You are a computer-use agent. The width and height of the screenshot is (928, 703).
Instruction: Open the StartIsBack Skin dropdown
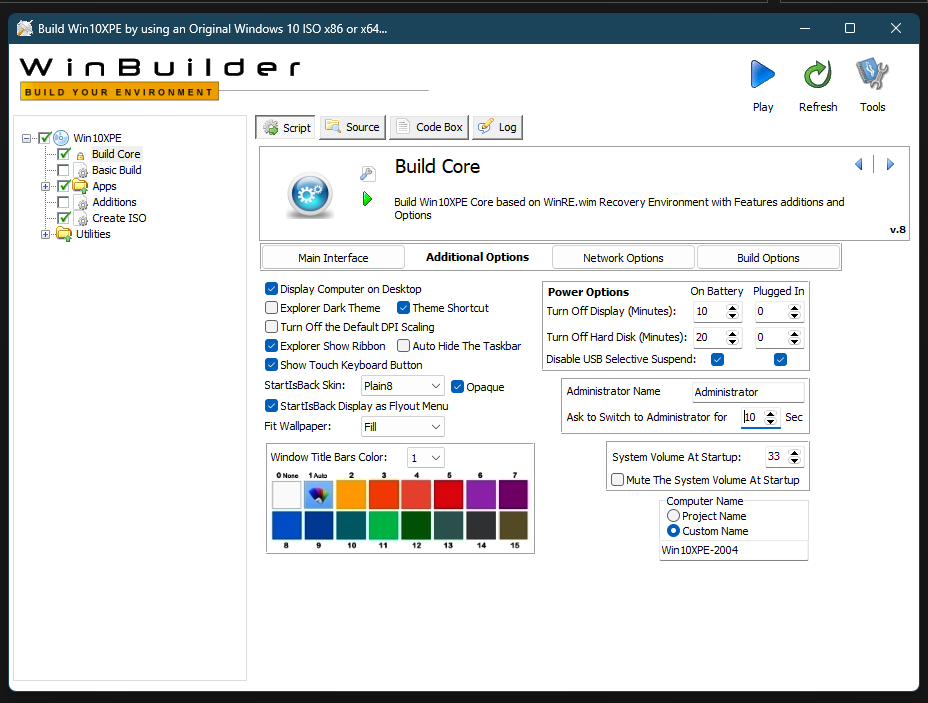click(x=402, y=386)
